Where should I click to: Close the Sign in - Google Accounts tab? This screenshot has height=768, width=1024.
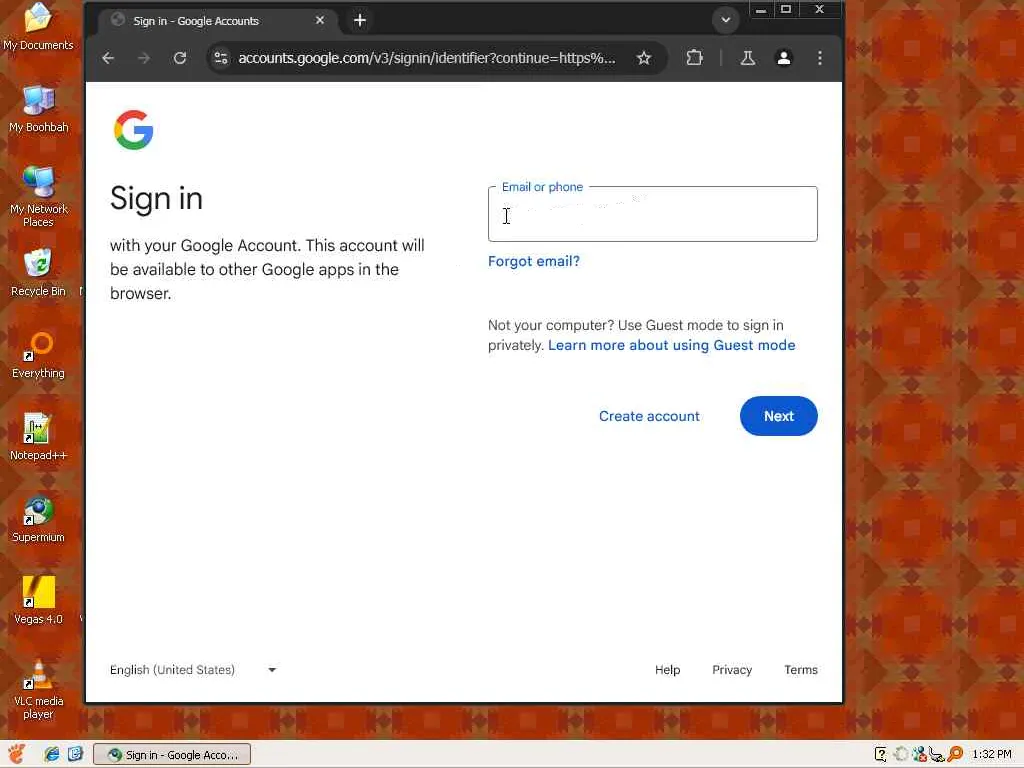click(320, 20)
